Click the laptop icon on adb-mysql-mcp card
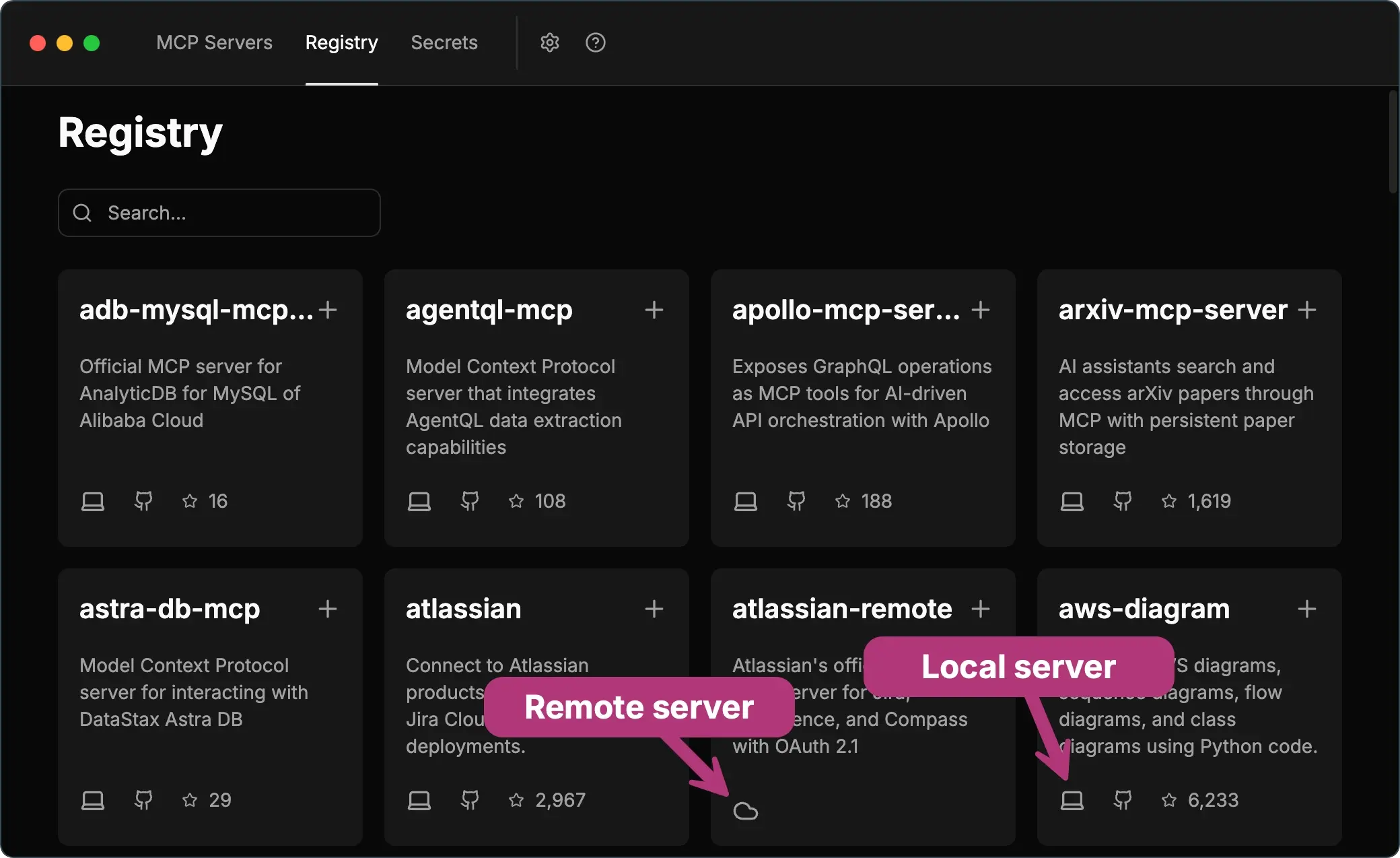 click(x=93, y=500)
